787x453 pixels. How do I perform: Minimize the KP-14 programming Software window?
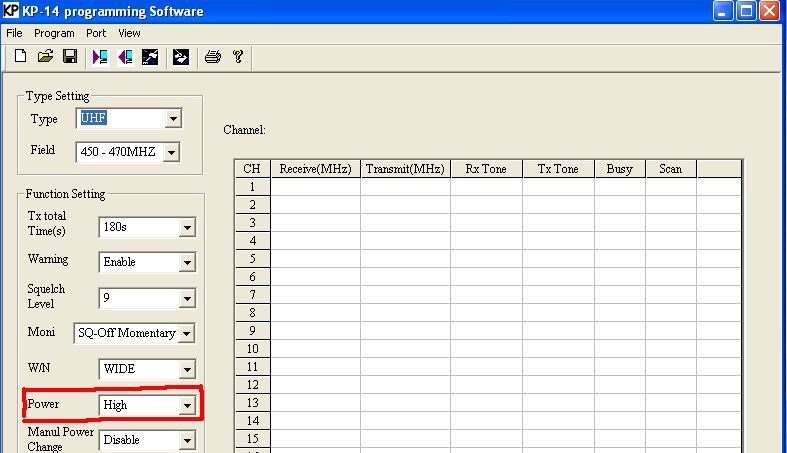(723, 11)
